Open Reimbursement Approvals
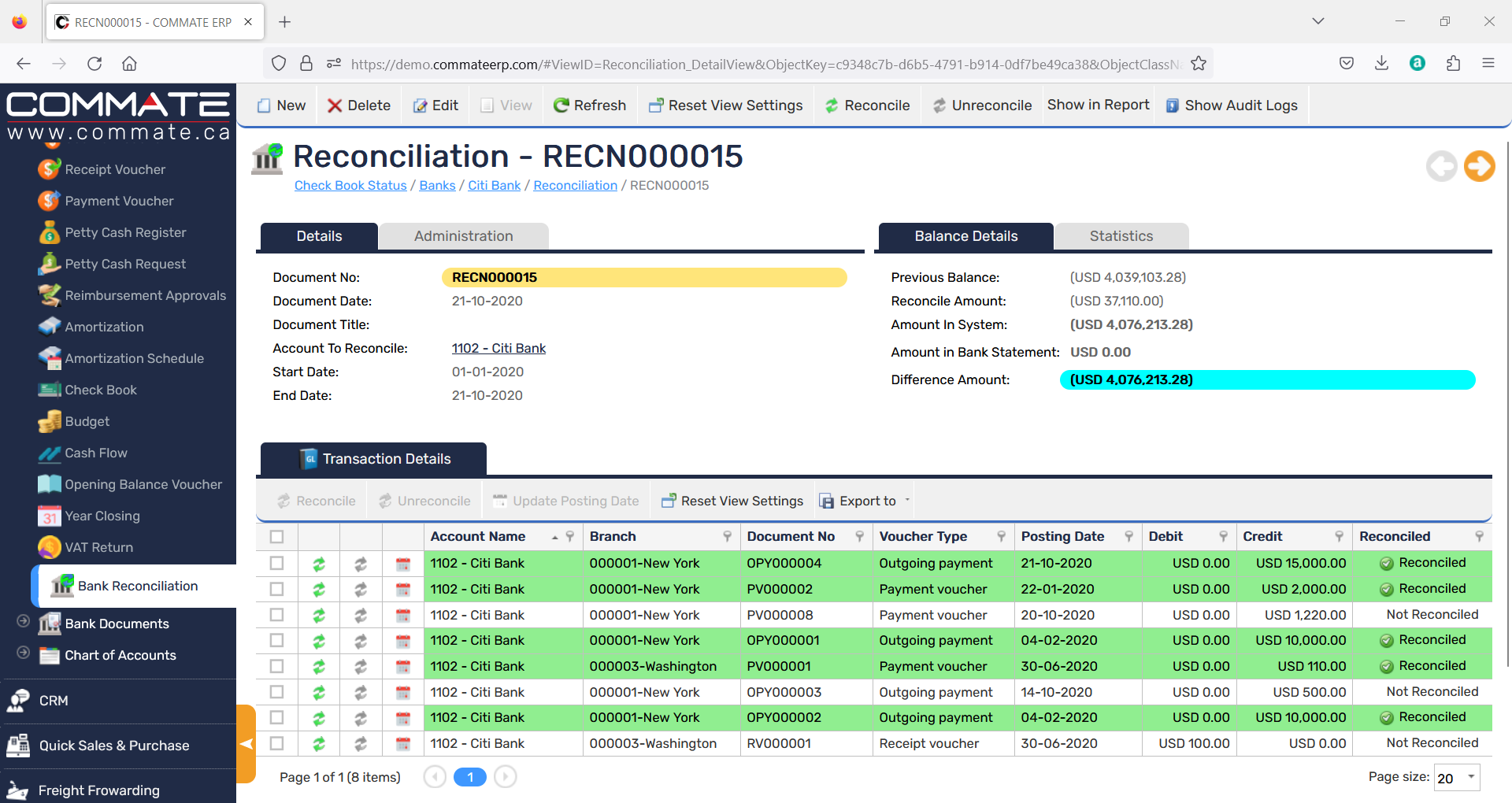 [x=145, y=295]
